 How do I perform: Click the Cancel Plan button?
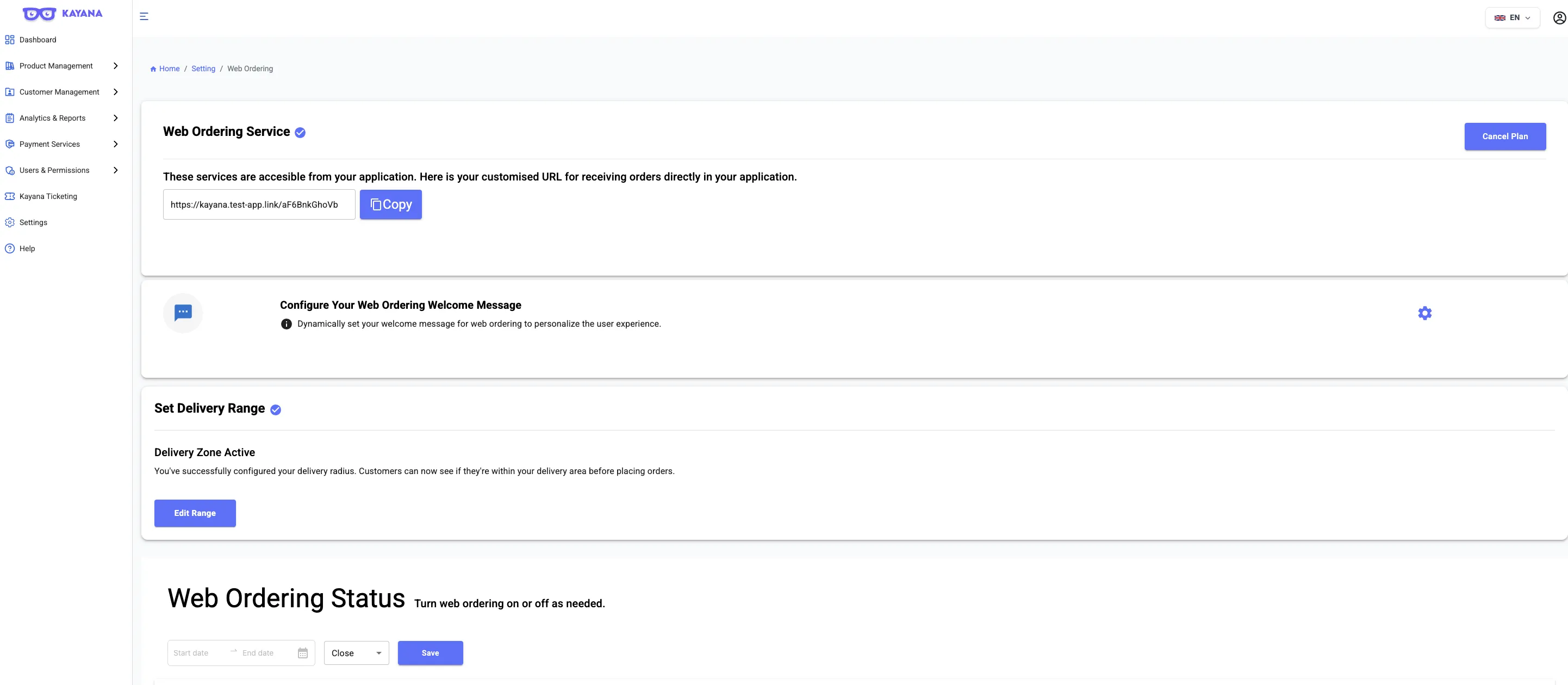click(x=1505, y=136)
